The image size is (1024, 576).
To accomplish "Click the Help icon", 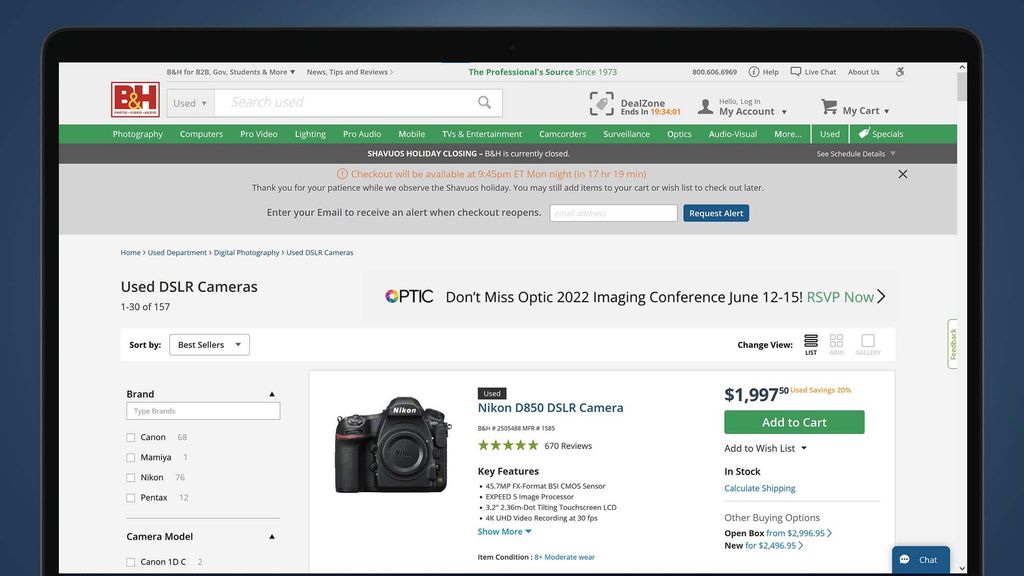I will click(756, 71).
